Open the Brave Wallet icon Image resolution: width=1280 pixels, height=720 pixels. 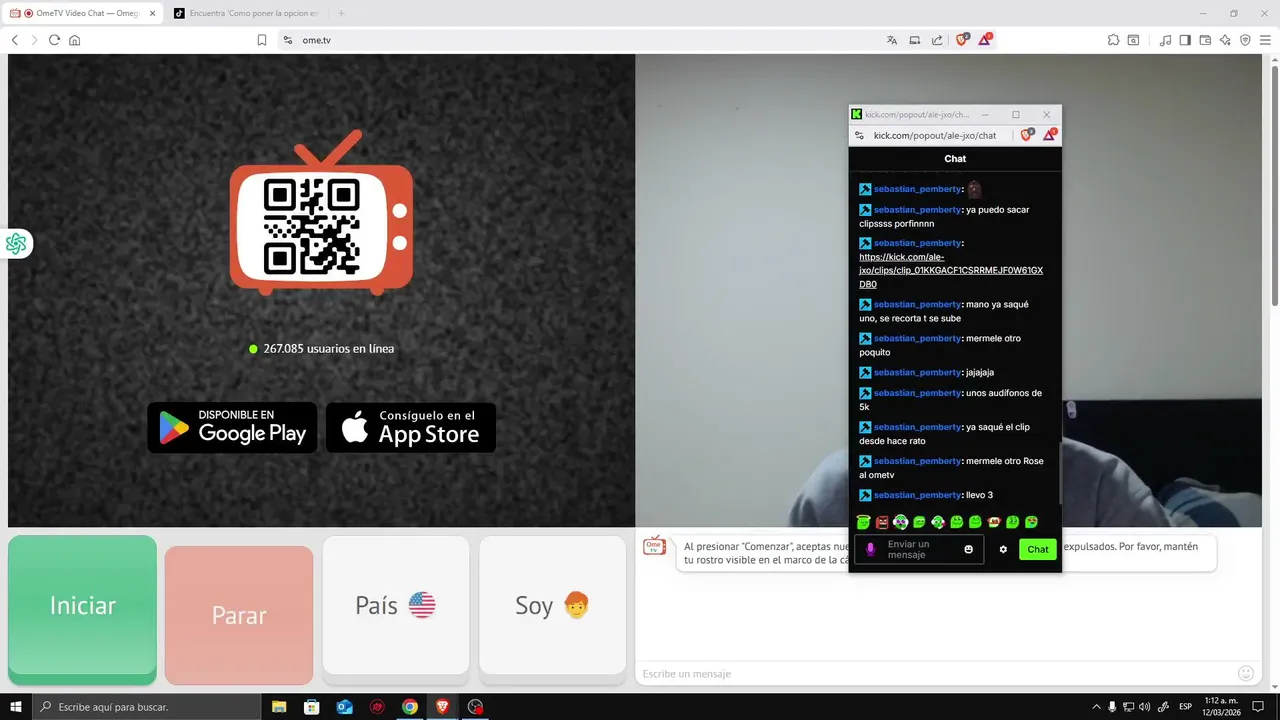click(x=1205, y=40)
